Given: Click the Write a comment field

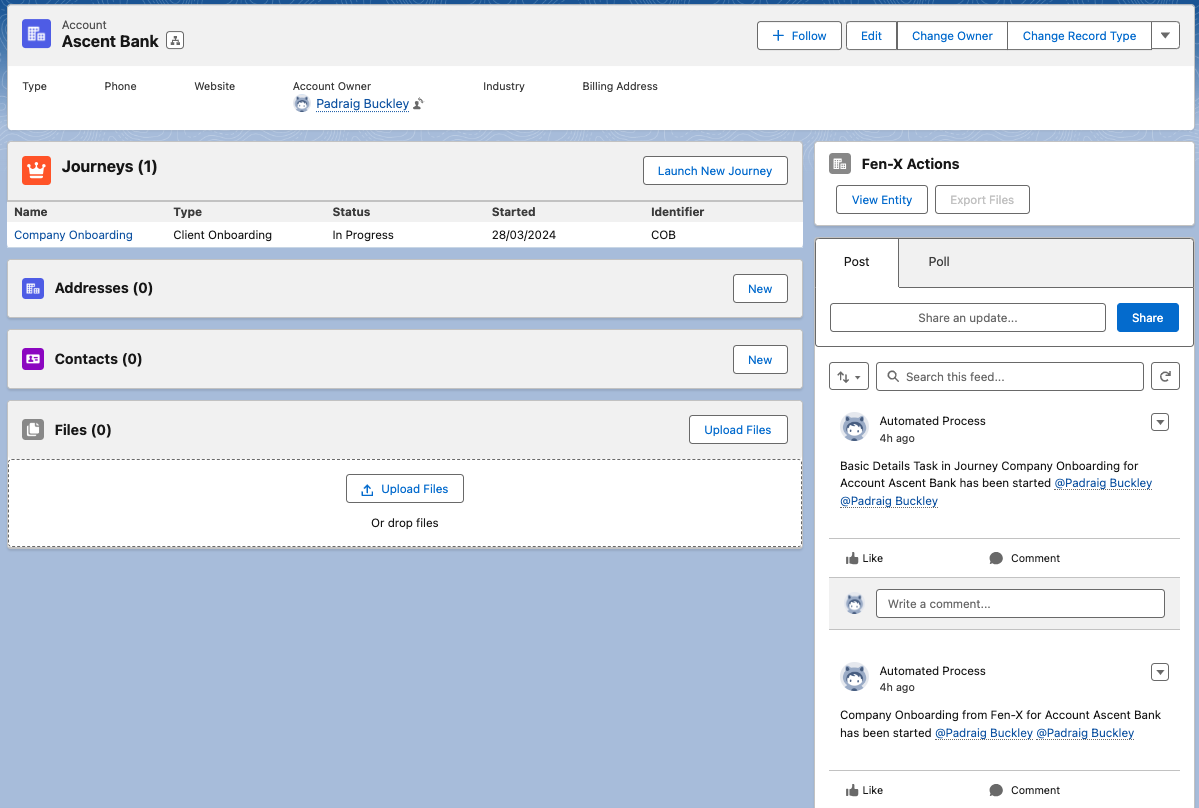Looking at the screenshot, I should coord(1020,604).
